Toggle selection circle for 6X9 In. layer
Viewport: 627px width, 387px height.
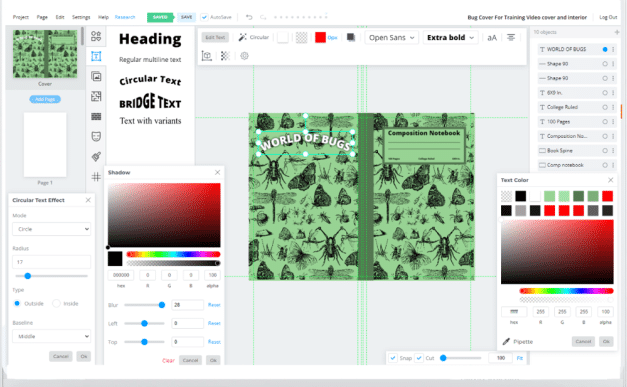[x=605, y=93]
